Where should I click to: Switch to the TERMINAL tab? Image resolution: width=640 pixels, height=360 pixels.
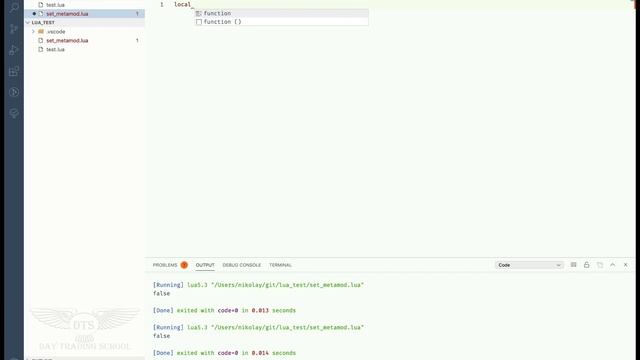[280, 265]
